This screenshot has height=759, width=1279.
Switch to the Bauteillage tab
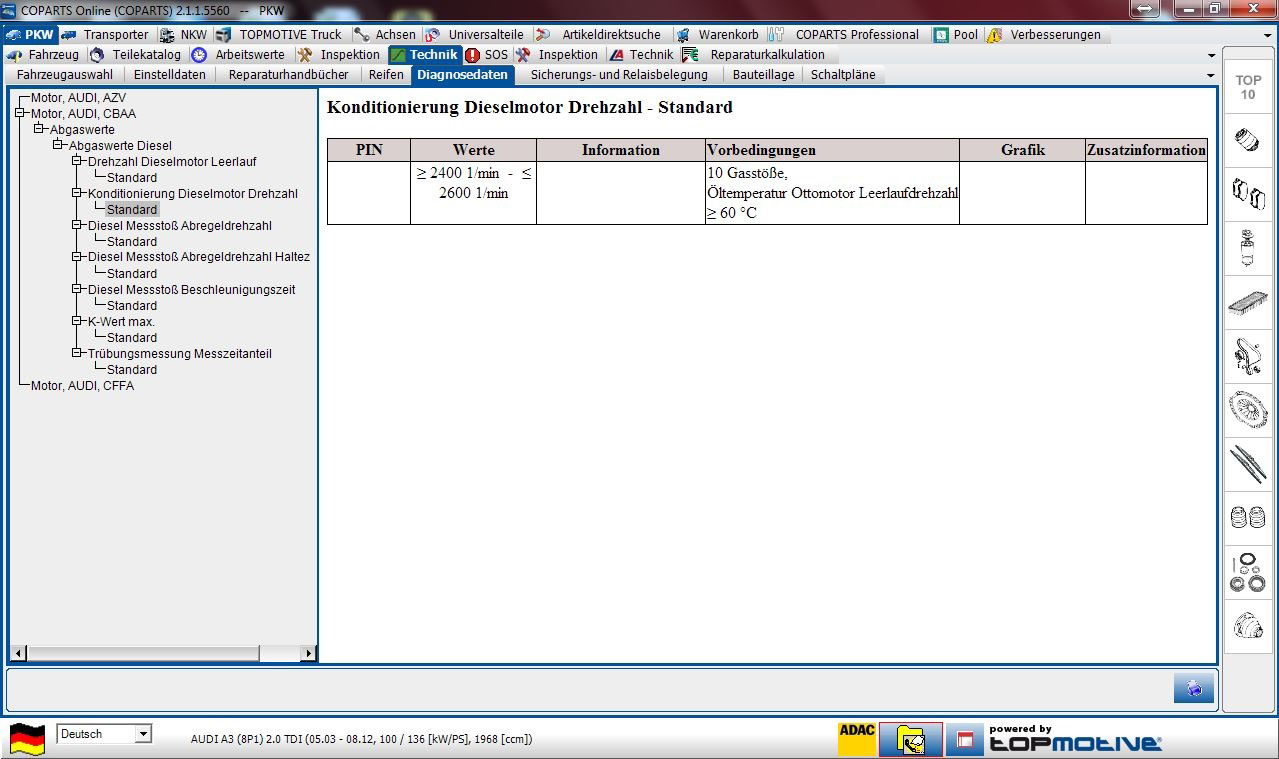coord(763,75)
